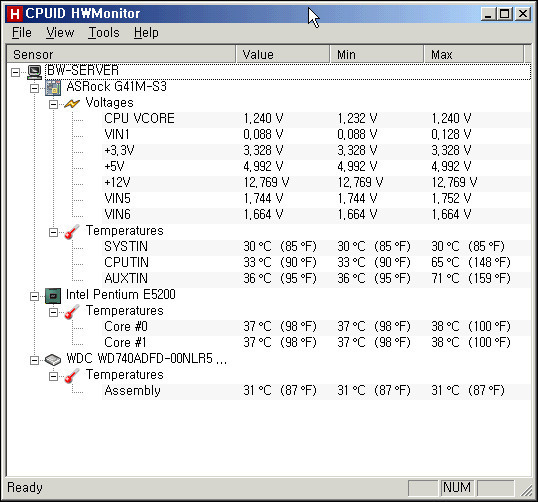The height and width of the screenshot is (502, 538).
Task: Collapse the ASRock G41M-S3 node
Action: pos(34,88)
